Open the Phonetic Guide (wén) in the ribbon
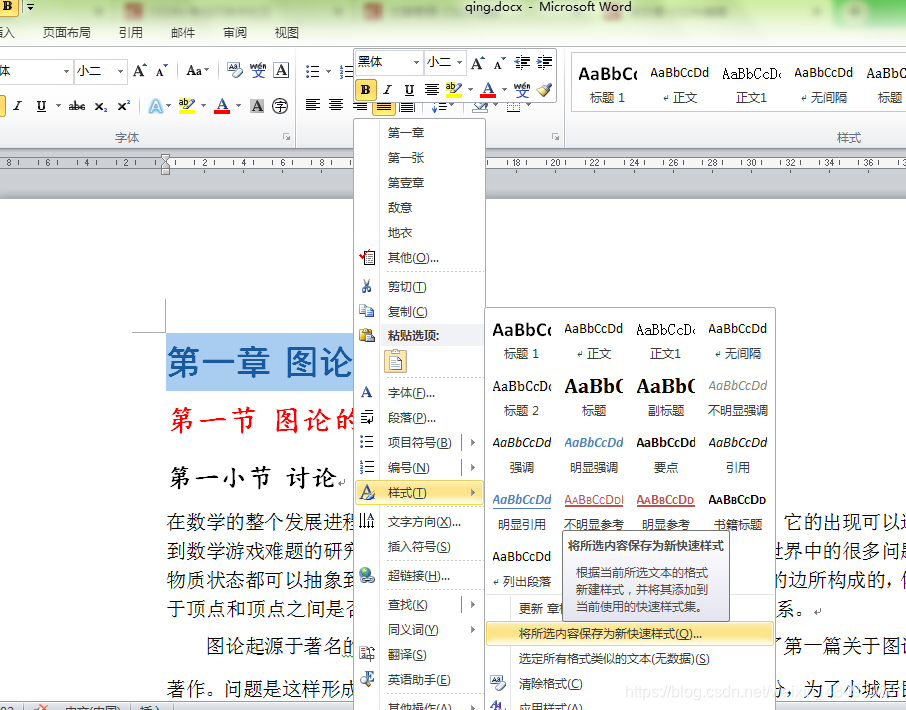 [x=258, y=70]
